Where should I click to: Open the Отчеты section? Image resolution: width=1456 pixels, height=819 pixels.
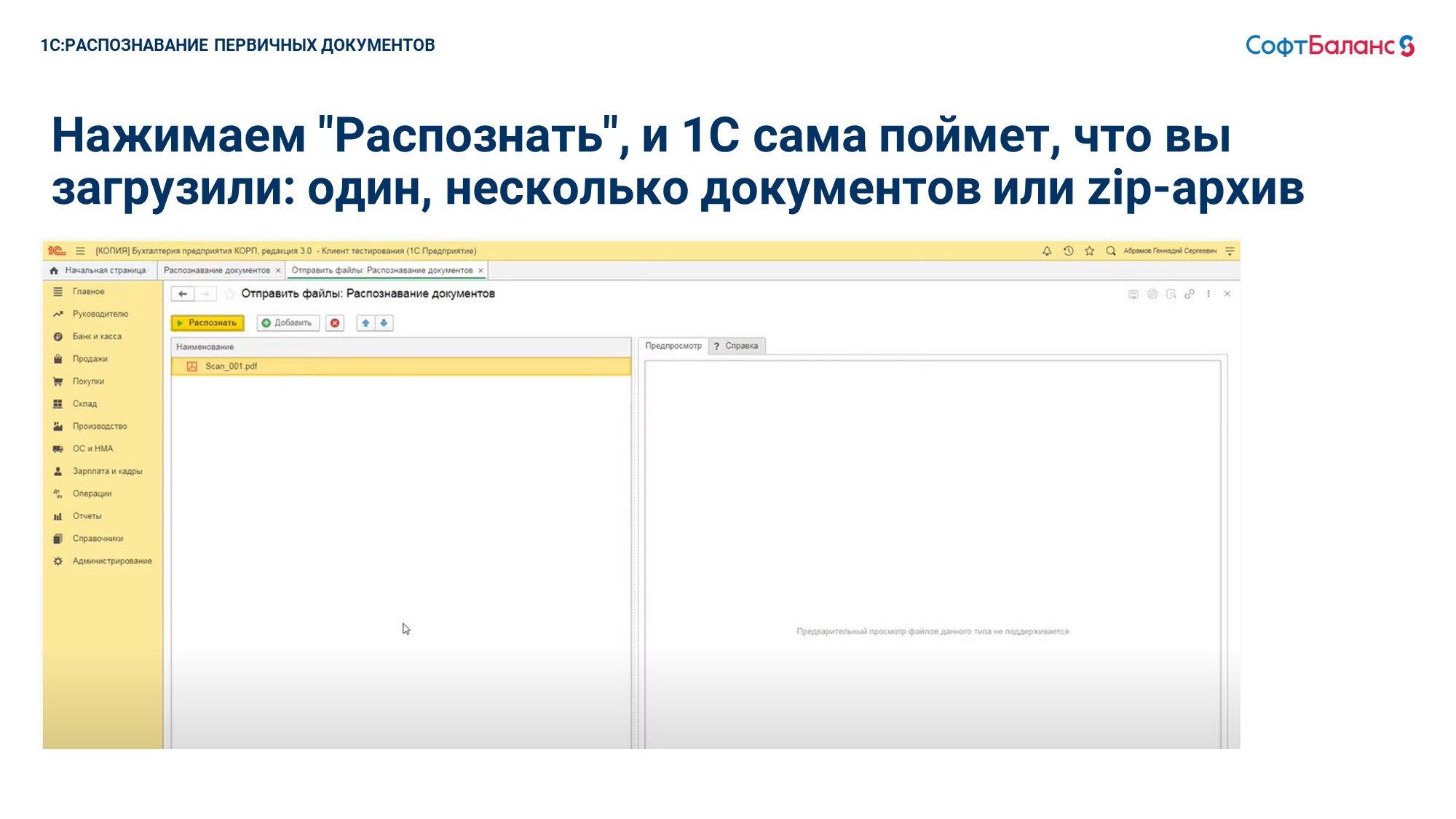pyautogui.click(x=87, y=516)
